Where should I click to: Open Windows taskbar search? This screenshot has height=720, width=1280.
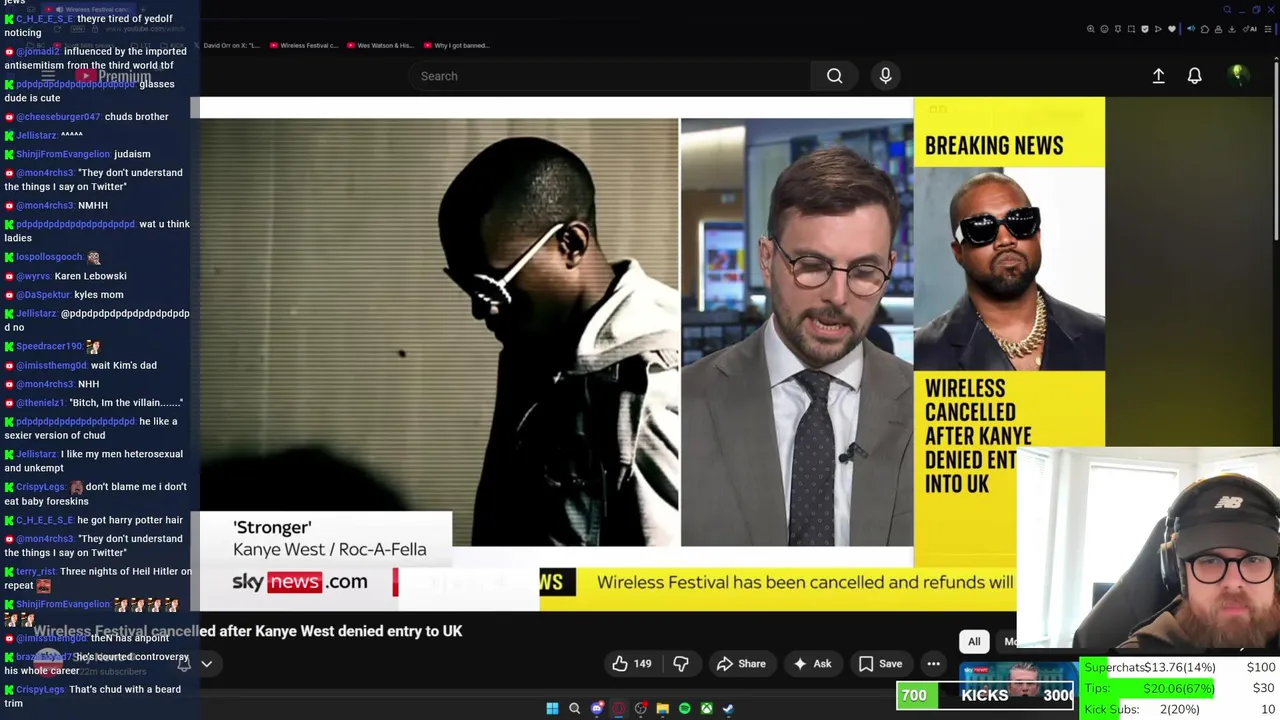click(x=574, y=708)
